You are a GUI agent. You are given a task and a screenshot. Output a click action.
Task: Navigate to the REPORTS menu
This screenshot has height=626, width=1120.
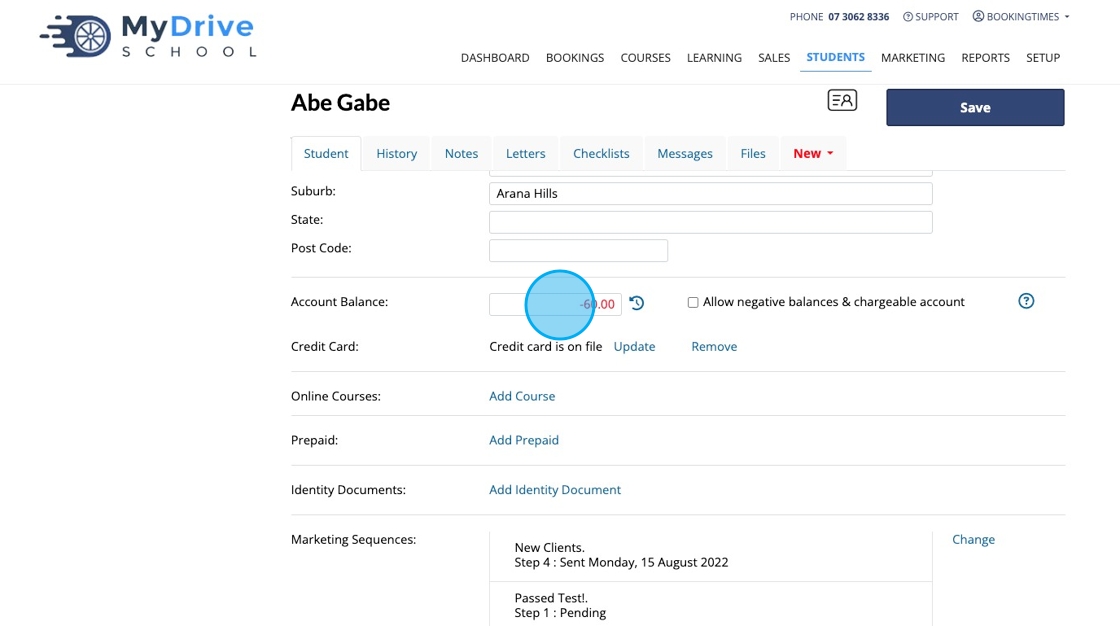tap(985, 58)
